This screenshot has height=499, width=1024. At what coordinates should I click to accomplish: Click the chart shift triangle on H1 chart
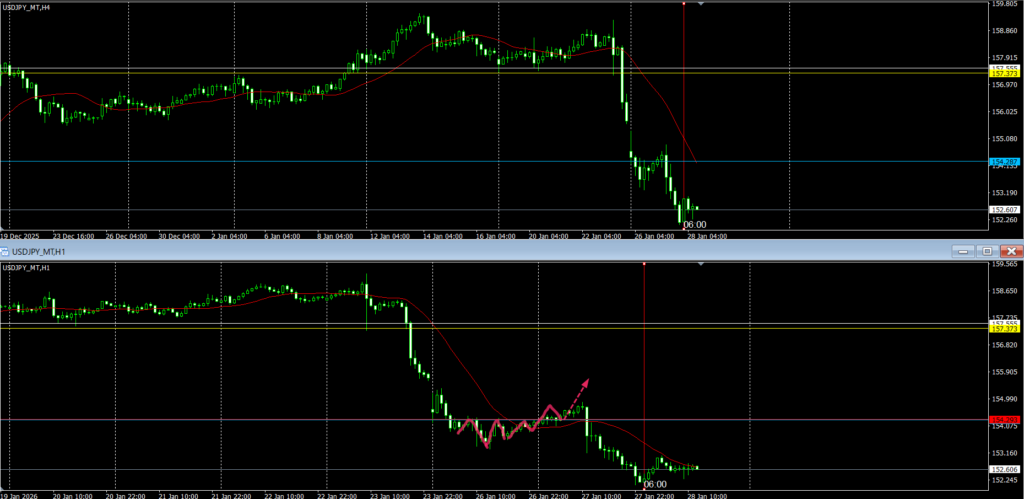click(x=700, y=265)
